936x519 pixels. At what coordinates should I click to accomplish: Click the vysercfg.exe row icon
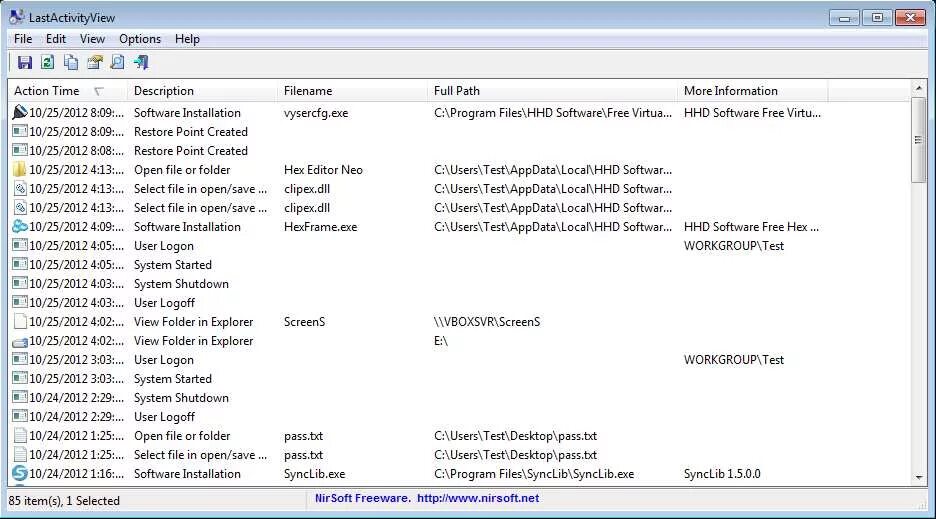pyautogui.click(x=20, y=112)
